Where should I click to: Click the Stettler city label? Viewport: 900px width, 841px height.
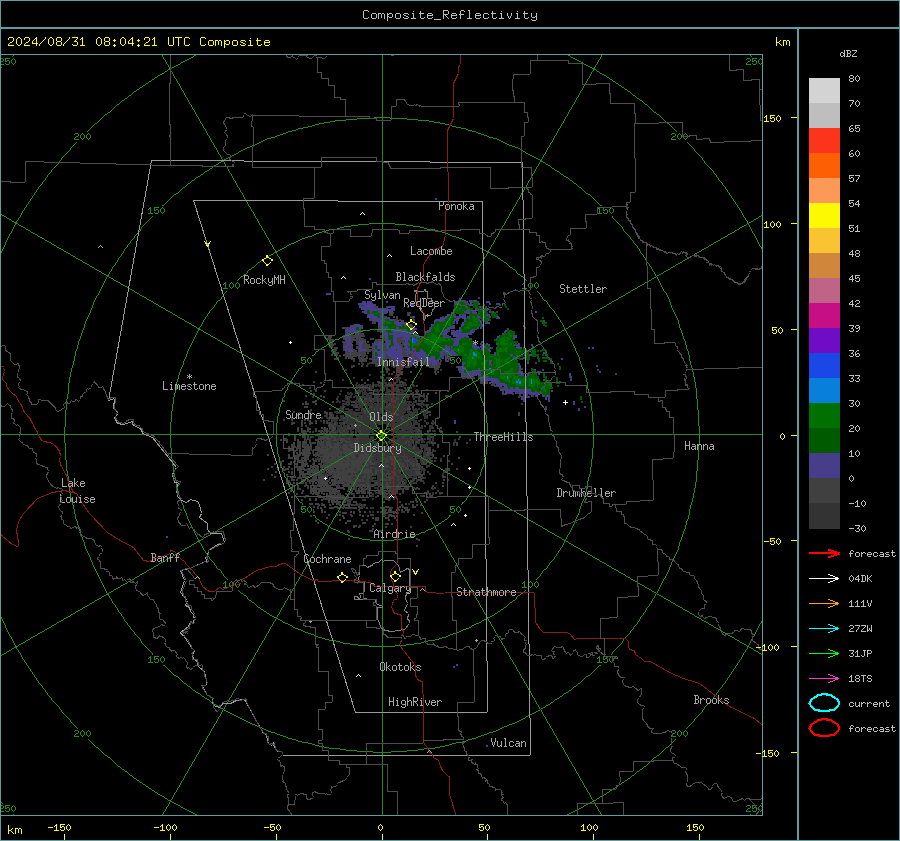click(583, 289)
